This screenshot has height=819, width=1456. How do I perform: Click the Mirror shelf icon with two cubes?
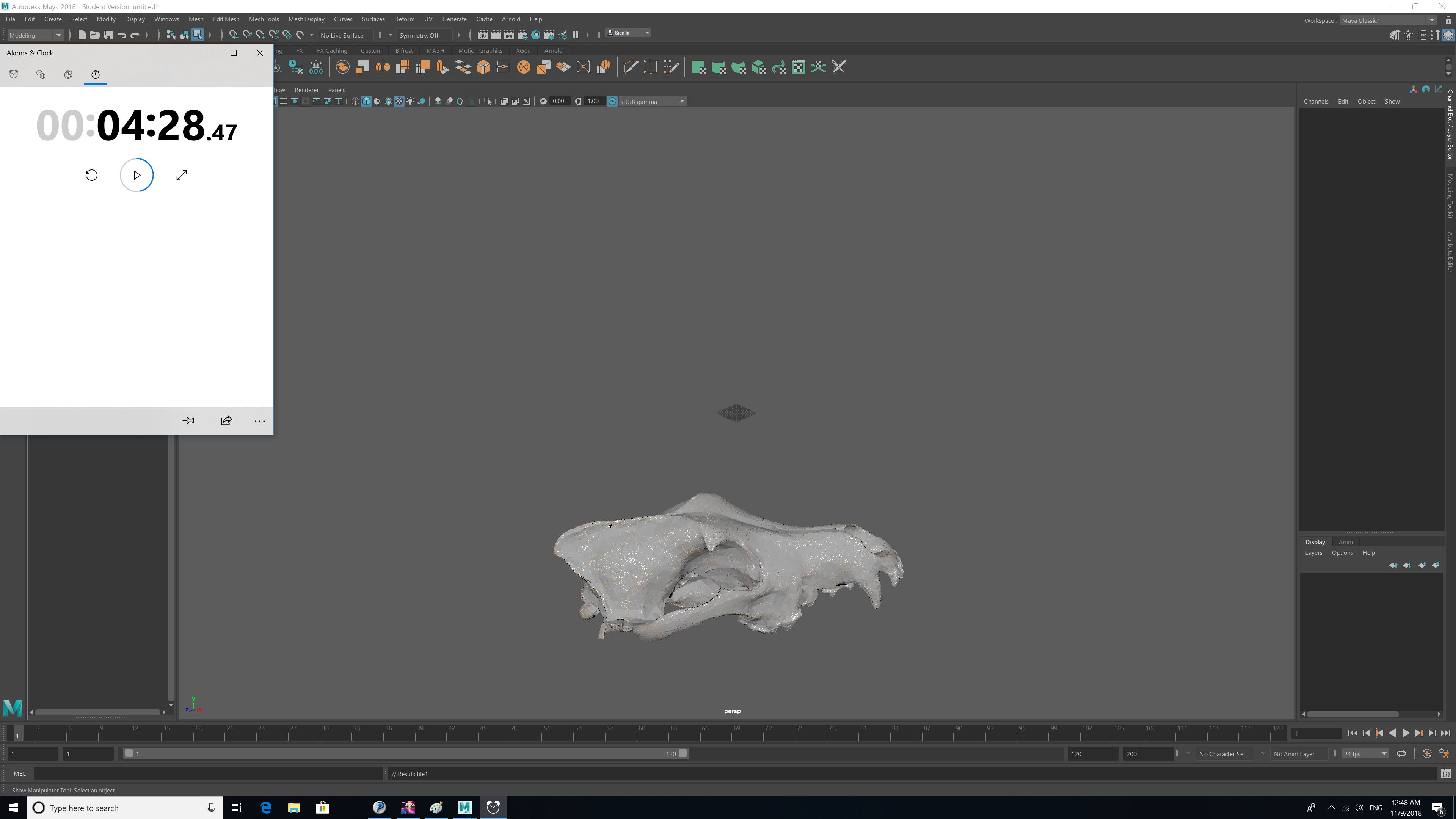coord(383,67)
